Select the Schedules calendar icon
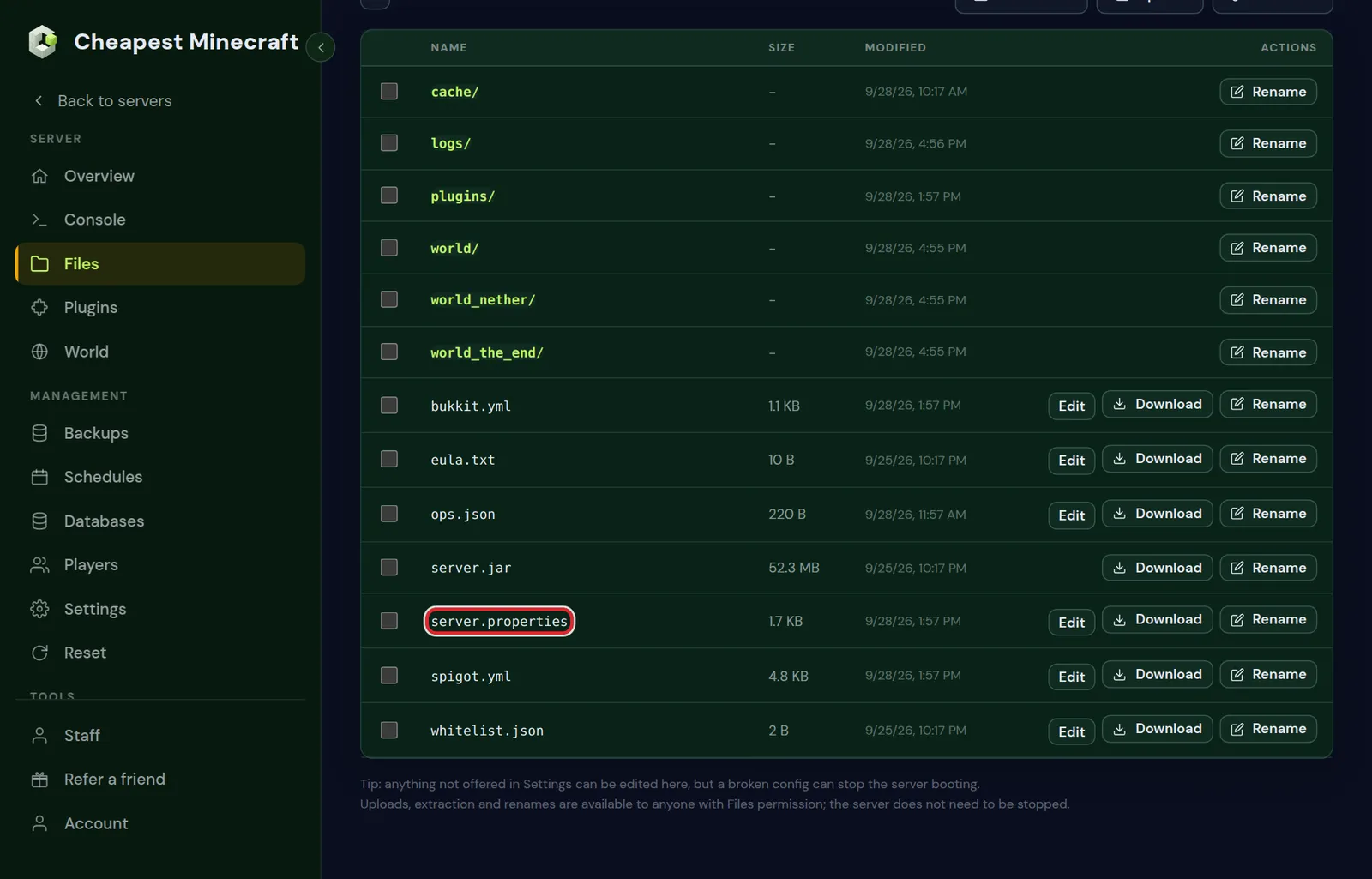The width and height of the screenshot is (1372, 879). coord(39,477)
